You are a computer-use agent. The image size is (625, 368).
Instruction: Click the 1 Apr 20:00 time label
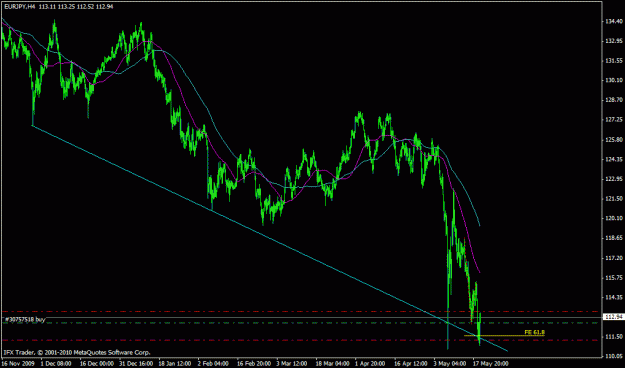(370, 364)
